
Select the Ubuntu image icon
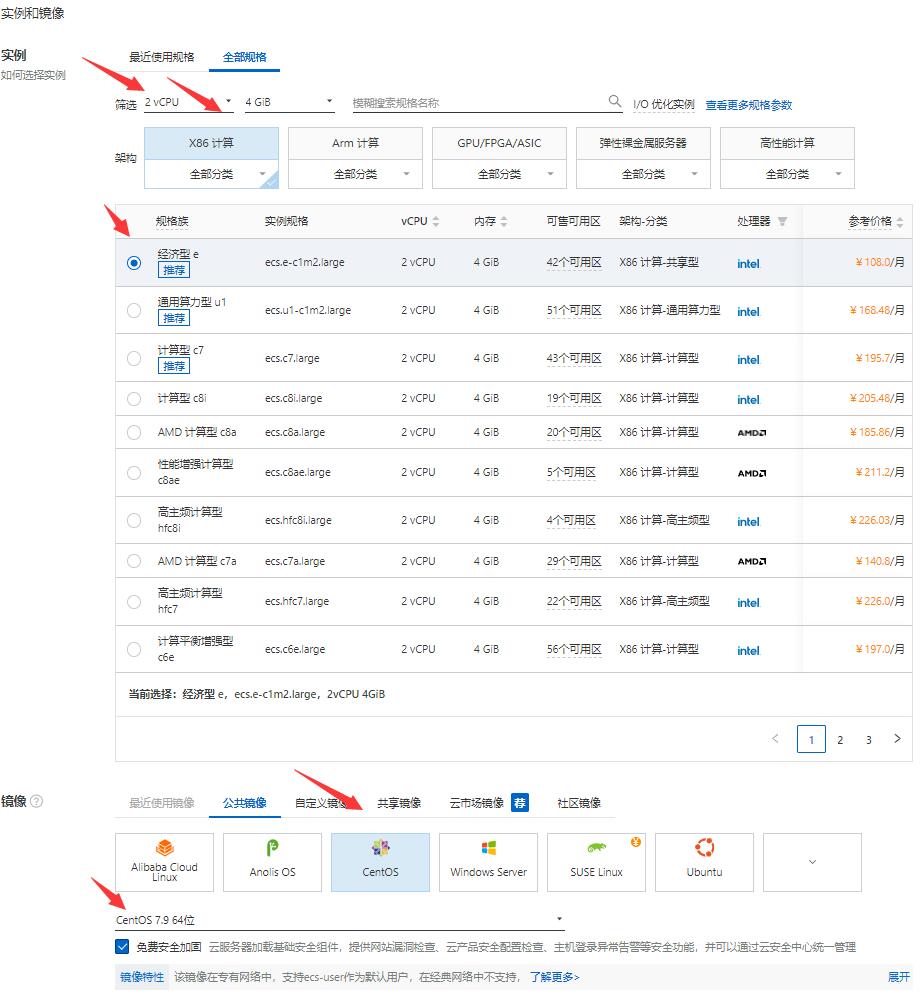pyautogui.click(x=704, y=862)
